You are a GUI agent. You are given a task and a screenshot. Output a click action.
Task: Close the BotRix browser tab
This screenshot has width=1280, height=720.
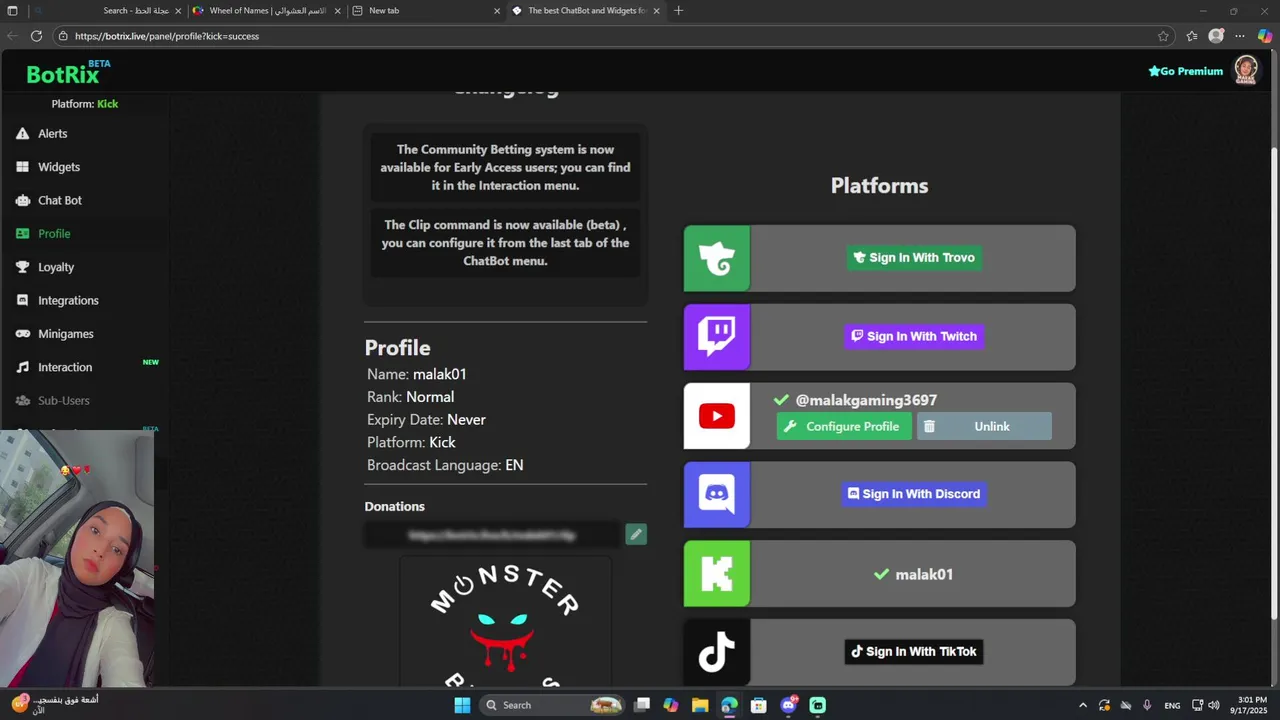pyautogui.click(x=656, y=11)
